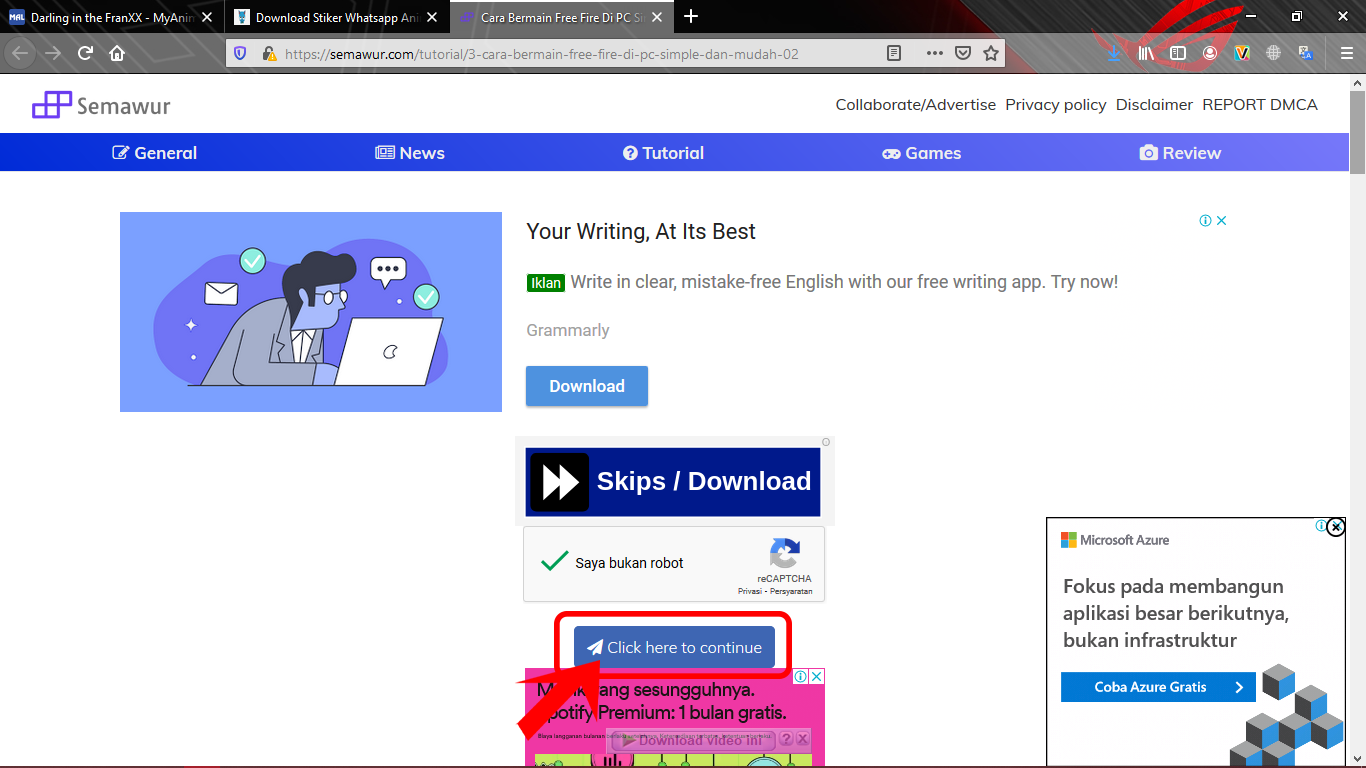This screenshot has width=1366, height=768.
Task: Open the Disclaimer link
Action: [x=1154, y=104]
